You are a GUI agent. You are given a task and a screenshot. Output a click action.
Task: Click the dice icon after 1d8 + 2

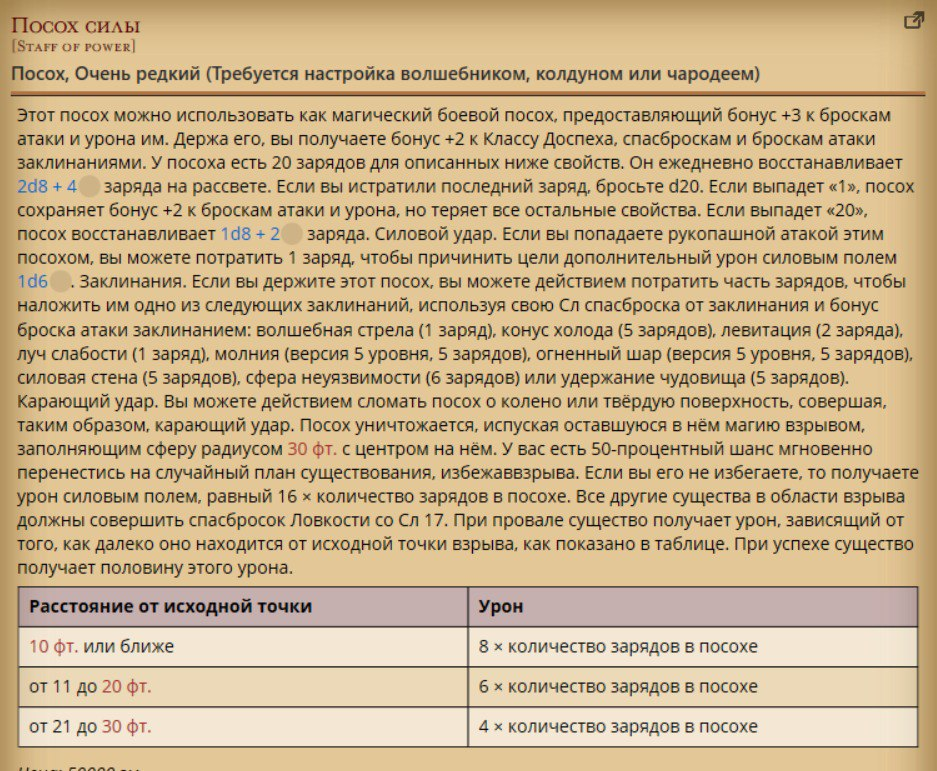point(292,234)
